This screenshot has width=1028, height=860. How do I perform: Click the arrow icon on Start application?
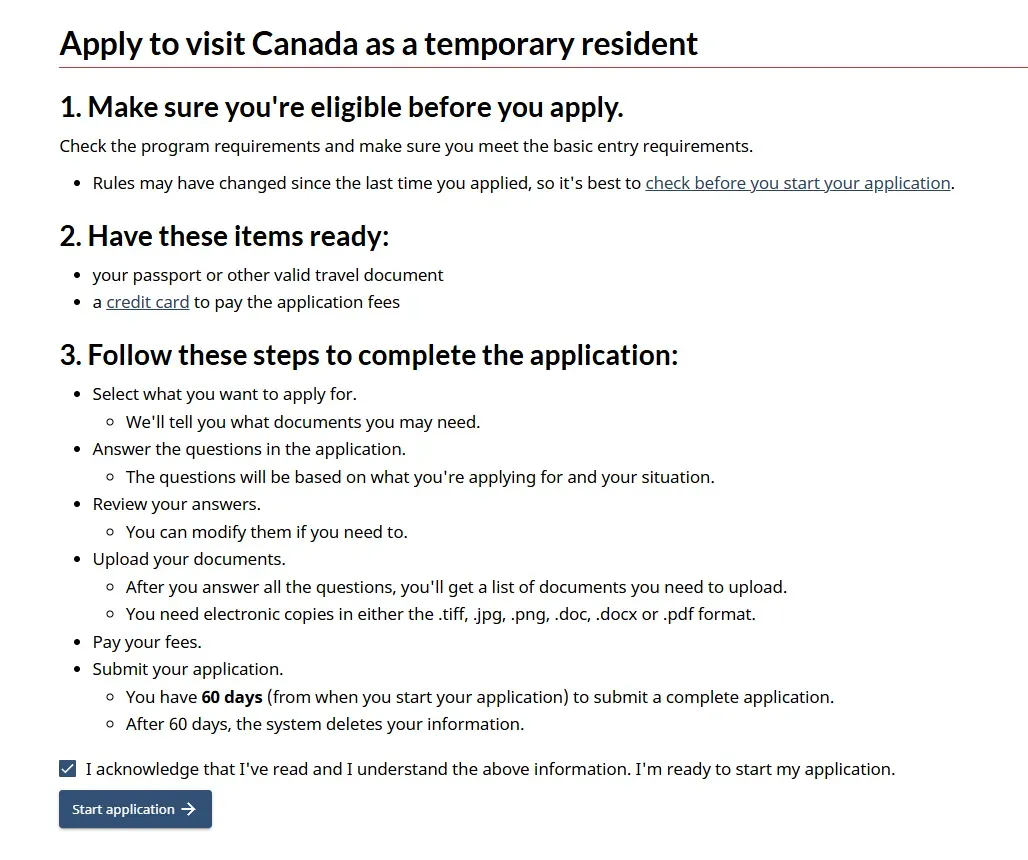(x=188, y=810)
